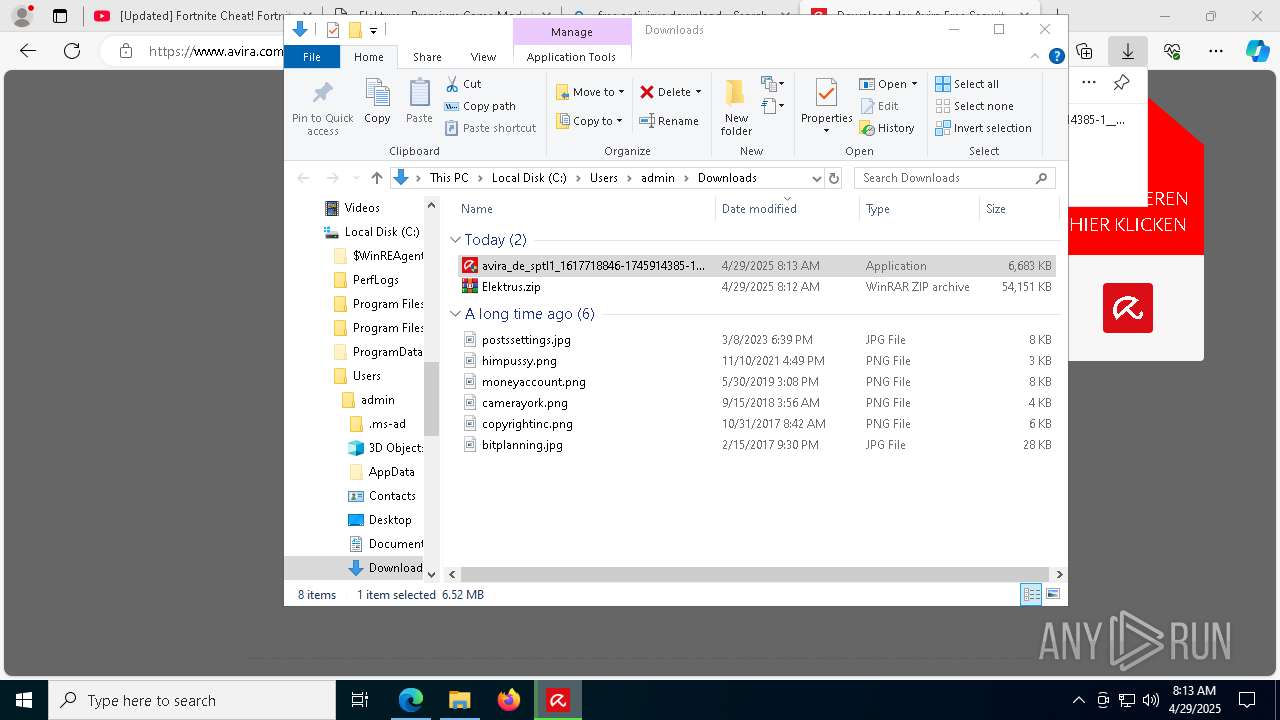Image resolution: width=1280 pixels, height=720 pixels.
Task: Click Select all
Action: (967, 84)
